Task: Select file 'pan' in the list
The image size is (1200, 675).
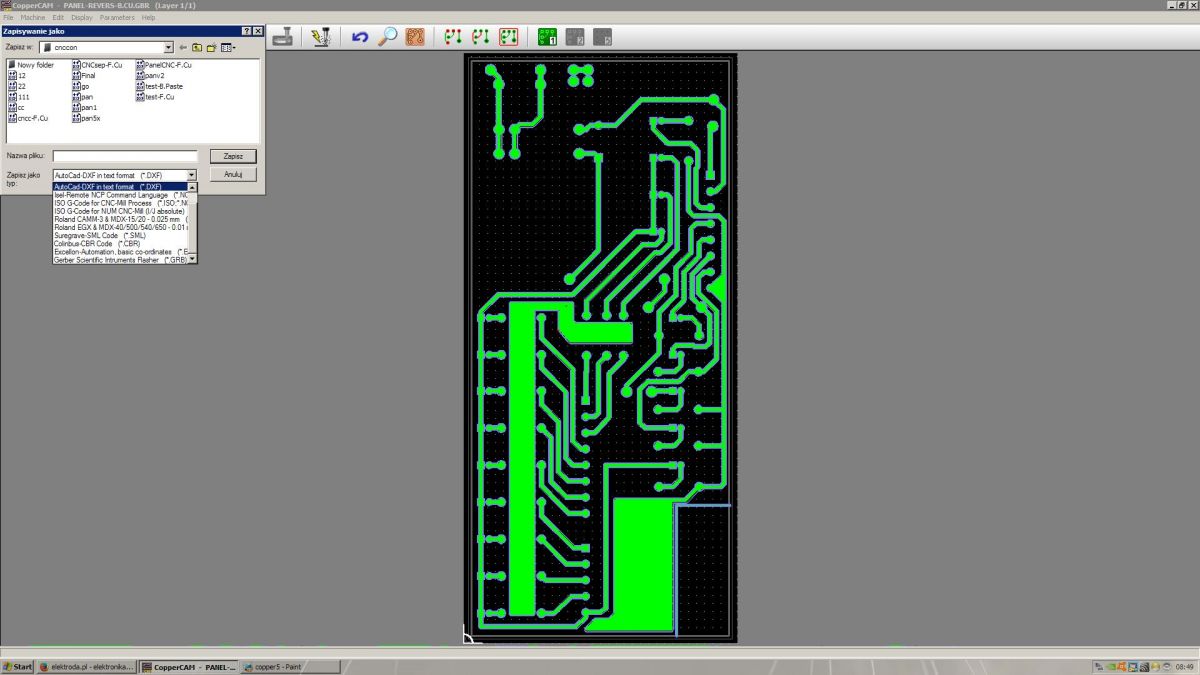Action: (x=83, y=97)
